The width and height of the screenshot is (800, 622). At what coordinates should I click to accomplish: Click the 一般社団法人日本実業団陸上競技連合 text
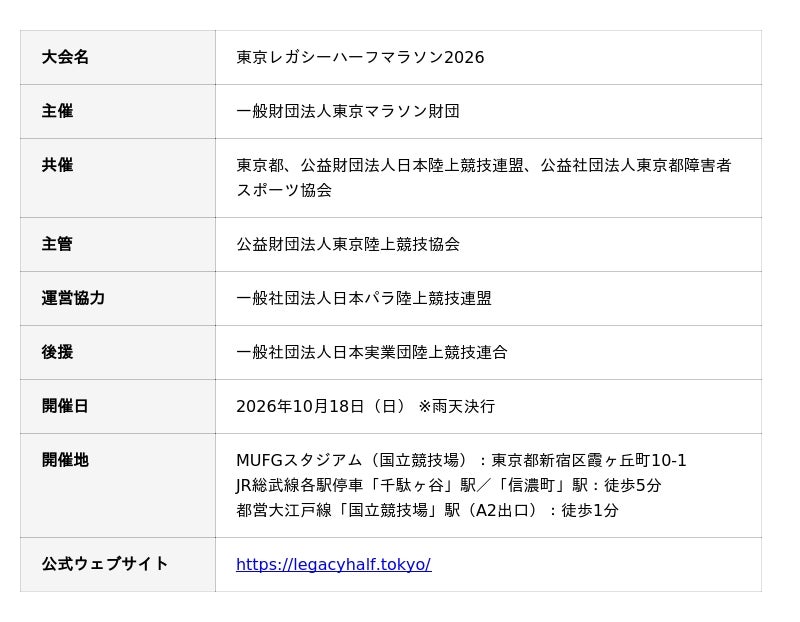point(372,352)
